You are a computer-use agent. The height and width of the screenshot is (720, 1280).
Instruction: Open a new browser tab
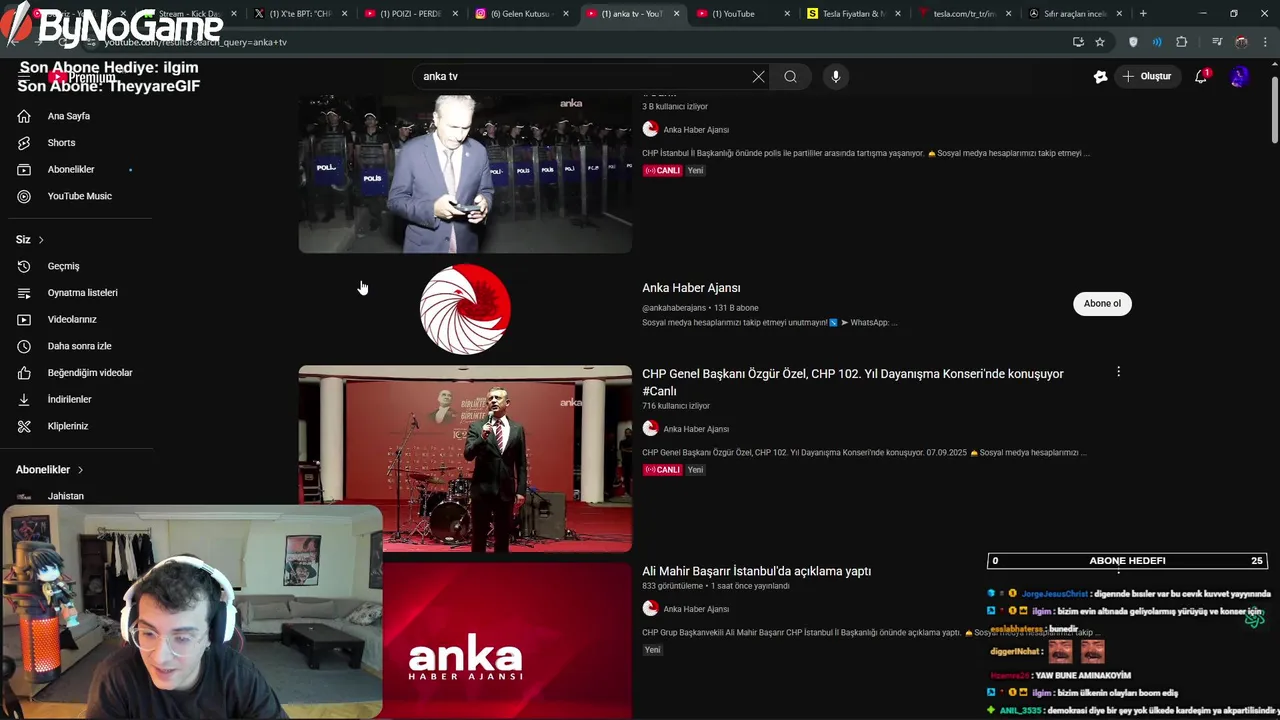1143,14
